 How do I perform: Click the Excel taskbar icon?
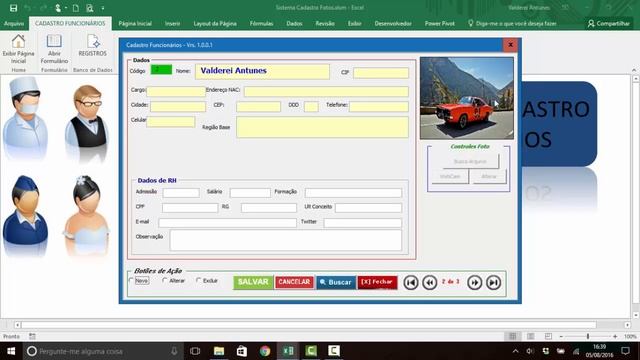click(x=288, y=351)
